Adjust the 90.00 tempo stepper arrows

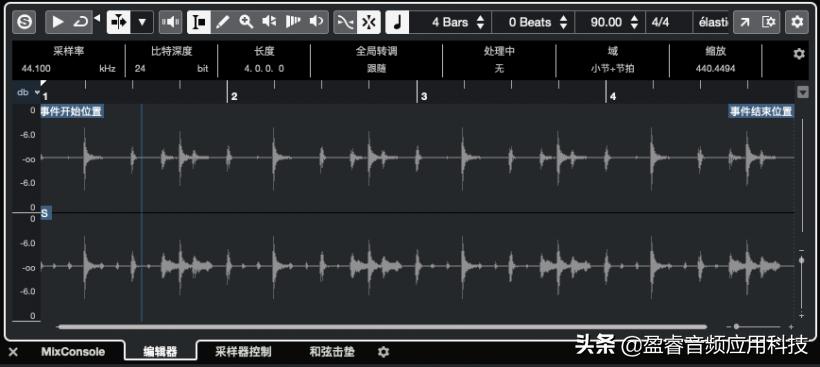(x=634, y=22)
